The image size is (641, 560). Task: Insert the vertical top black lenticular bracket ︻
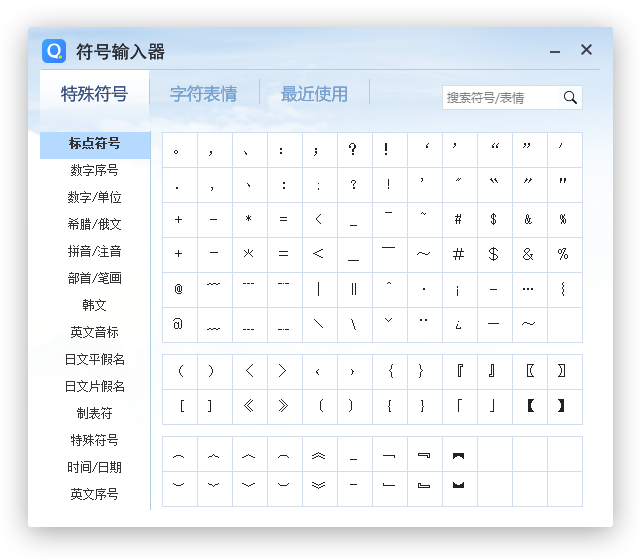coord(458,455)
